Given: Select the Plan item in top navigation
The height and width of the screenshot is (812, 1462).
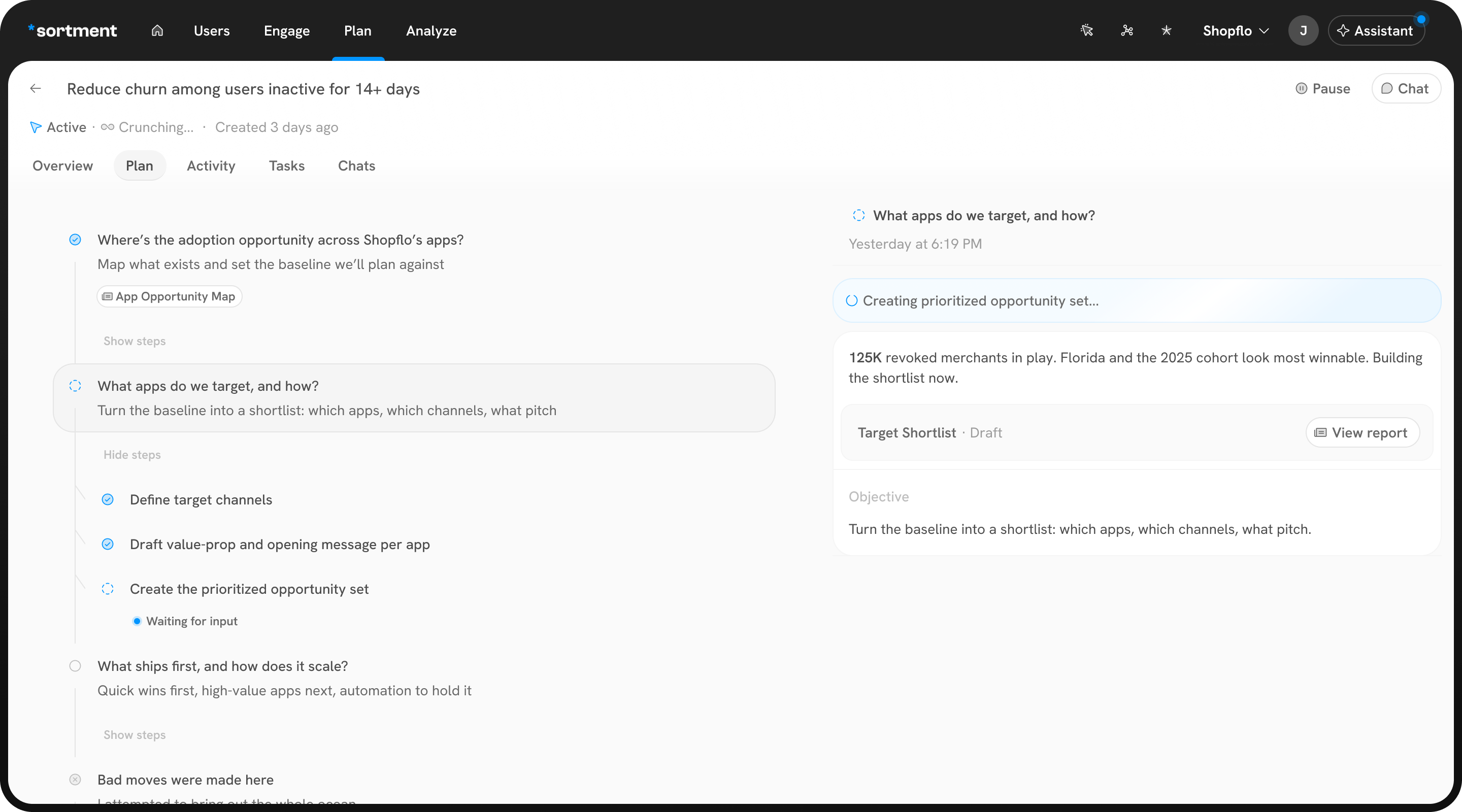Looking at the screenshot, I should 357,30.
